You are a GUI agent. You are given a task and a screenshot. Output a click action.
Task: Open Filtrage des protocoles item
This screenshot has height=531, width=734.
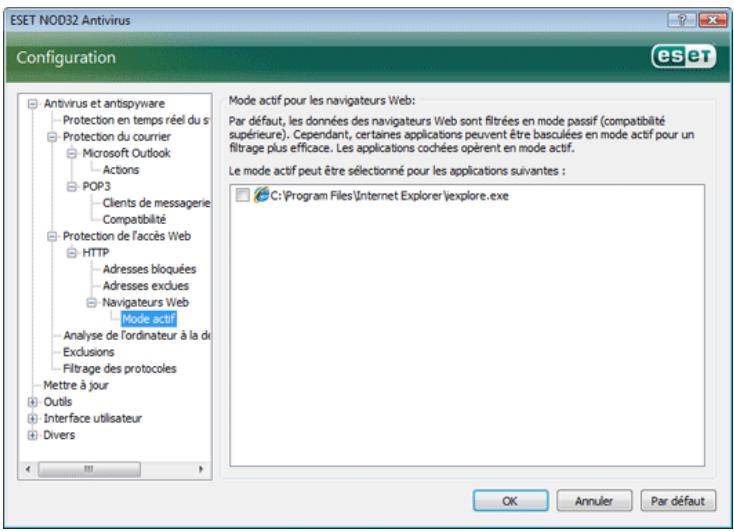119,369
